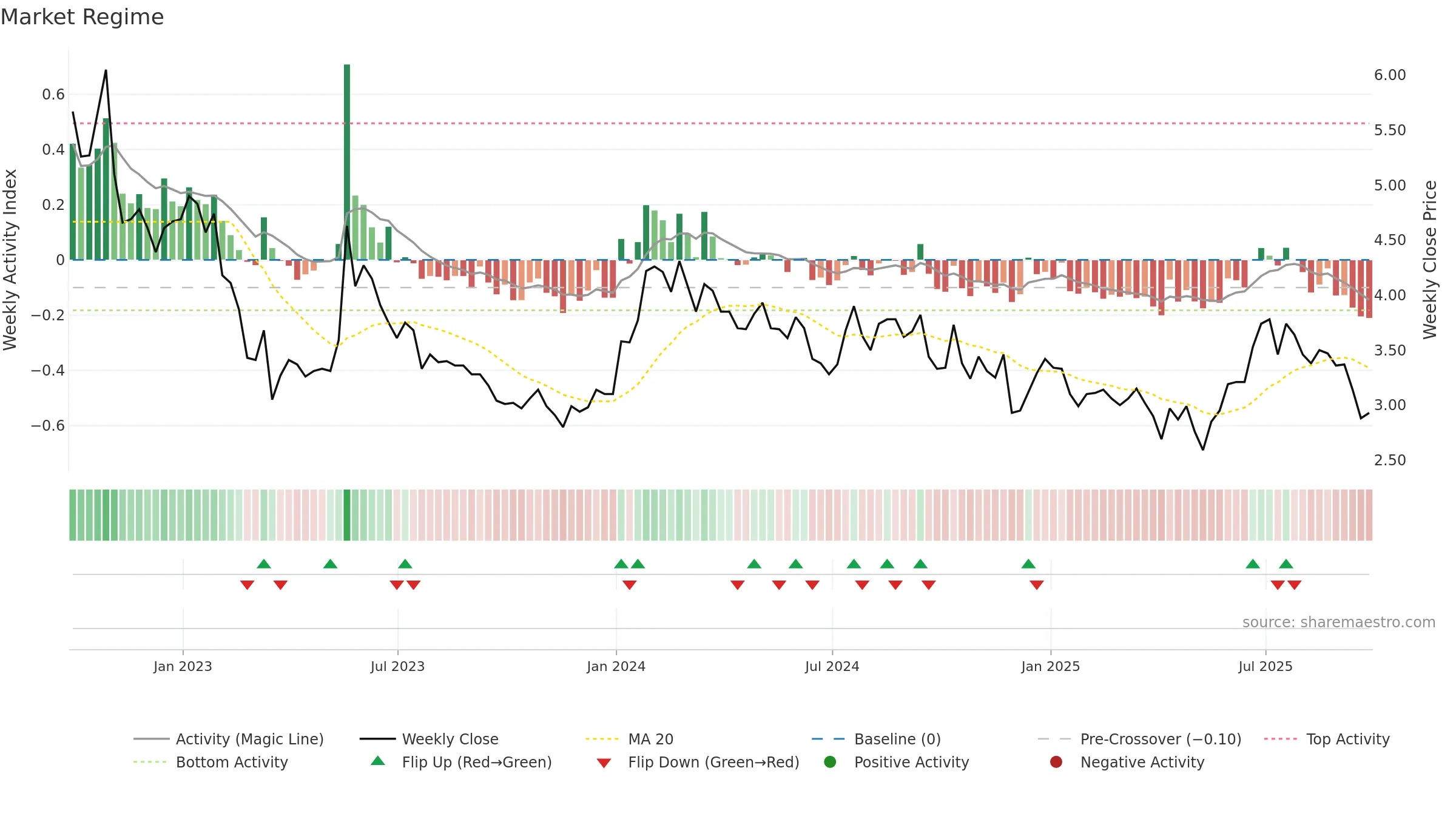Toggle Bottom Activity legend entry
The width and height of the screenshot is (1456, 819).
point(211,762)
